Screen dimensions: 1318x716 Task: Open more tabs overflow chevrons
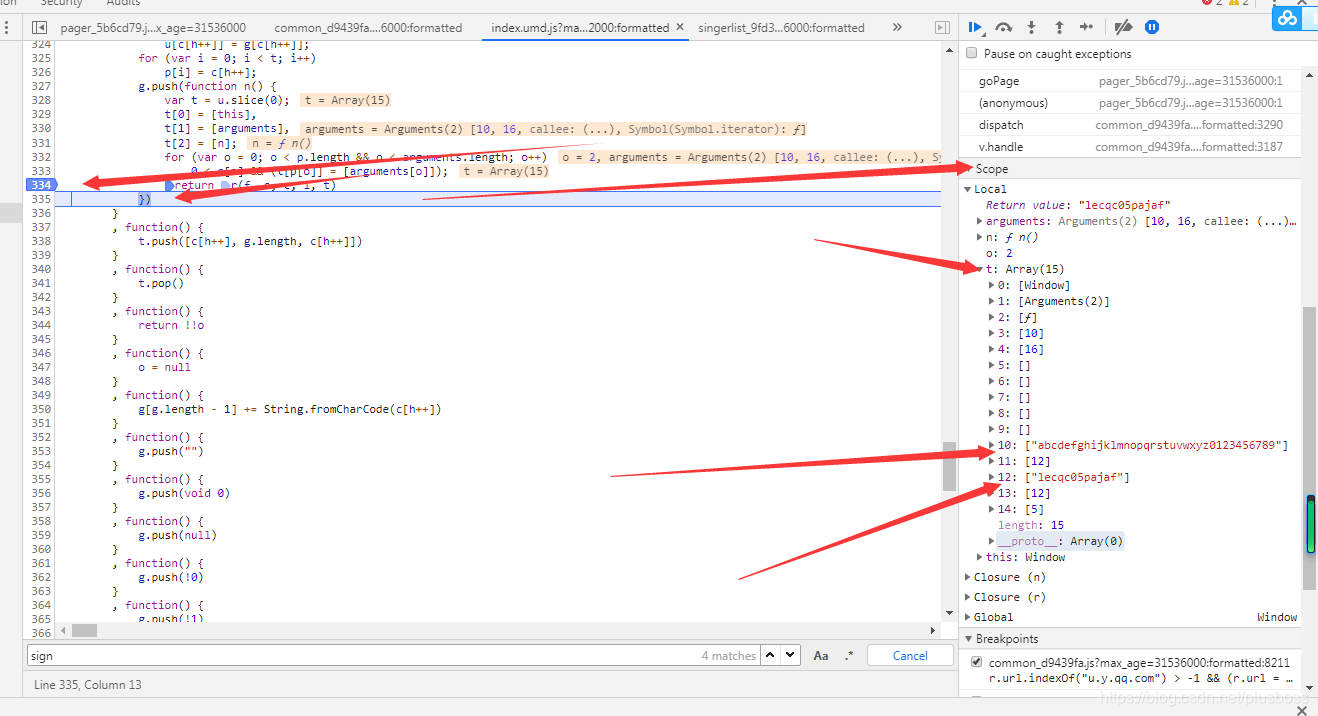click(897, 27)
